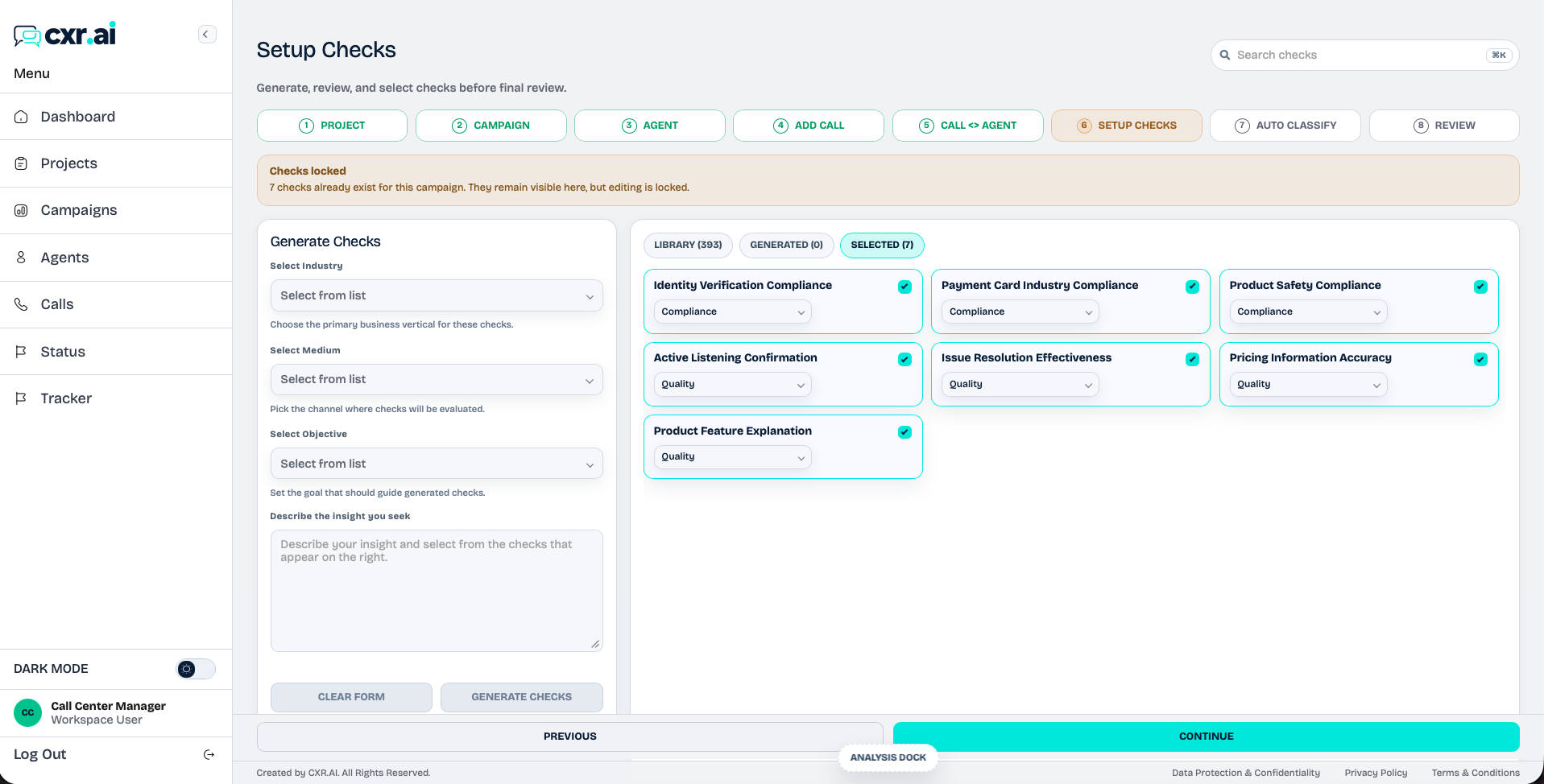The width and height of the screenshot is (1544, 784).
Task: Open the Select Objective dropdown
Action: point(437,464)
